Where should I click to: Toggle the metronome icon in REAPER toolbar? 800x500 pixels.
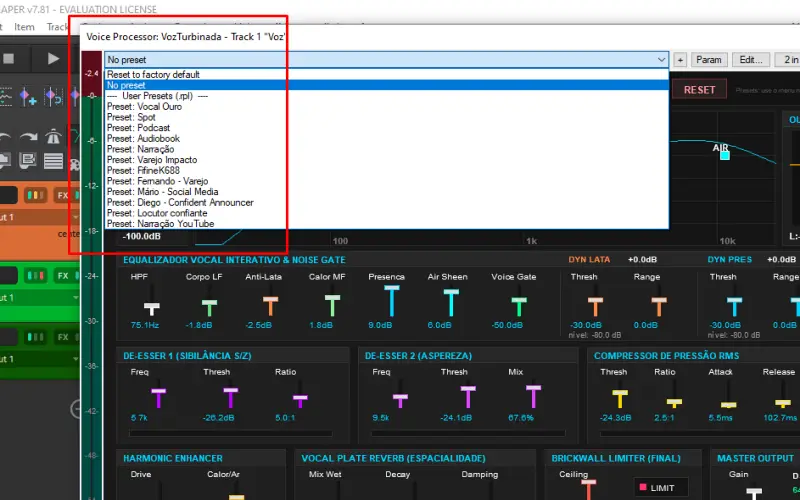click(53, 137)
